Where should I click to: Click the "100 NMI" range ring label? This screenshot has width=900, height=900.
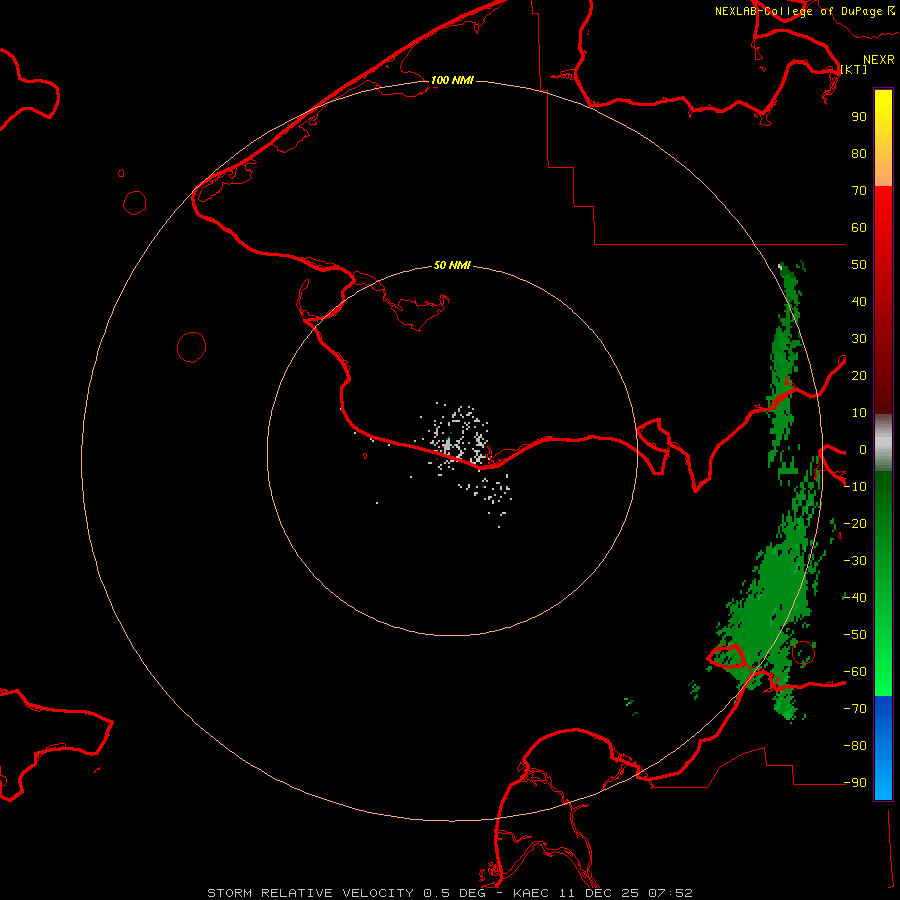(x=452, y=80)
